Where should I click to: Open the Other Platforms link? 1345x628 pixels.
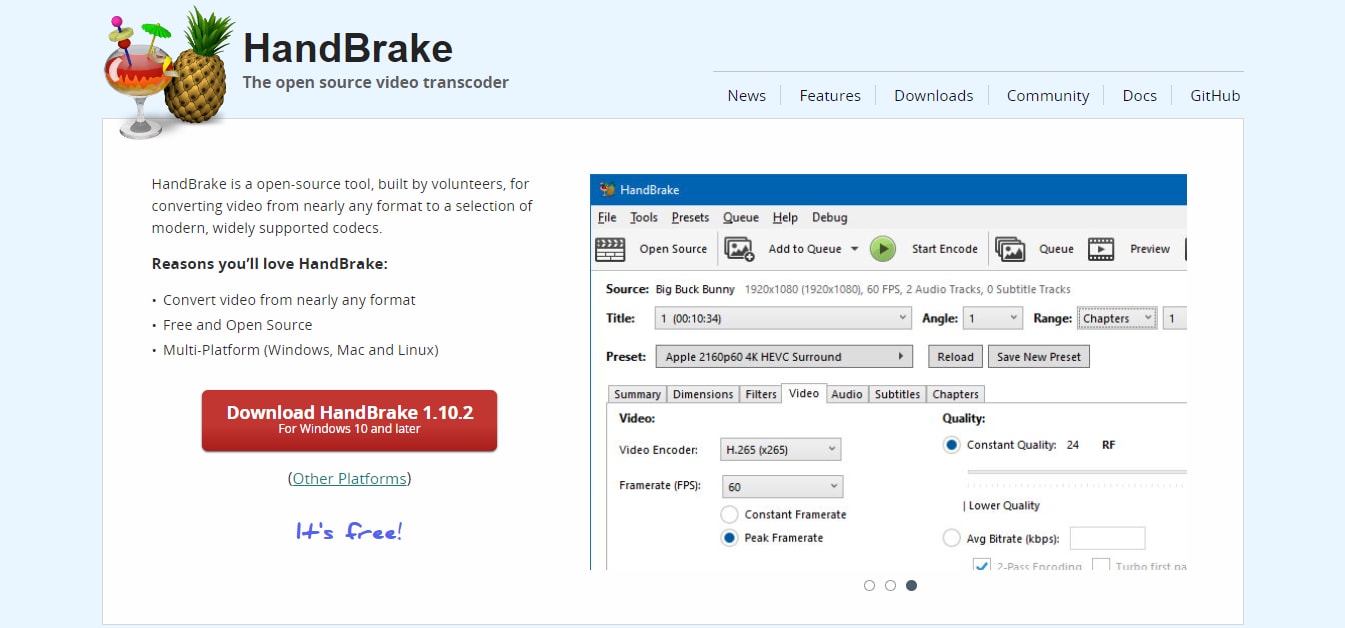point(349,478)
